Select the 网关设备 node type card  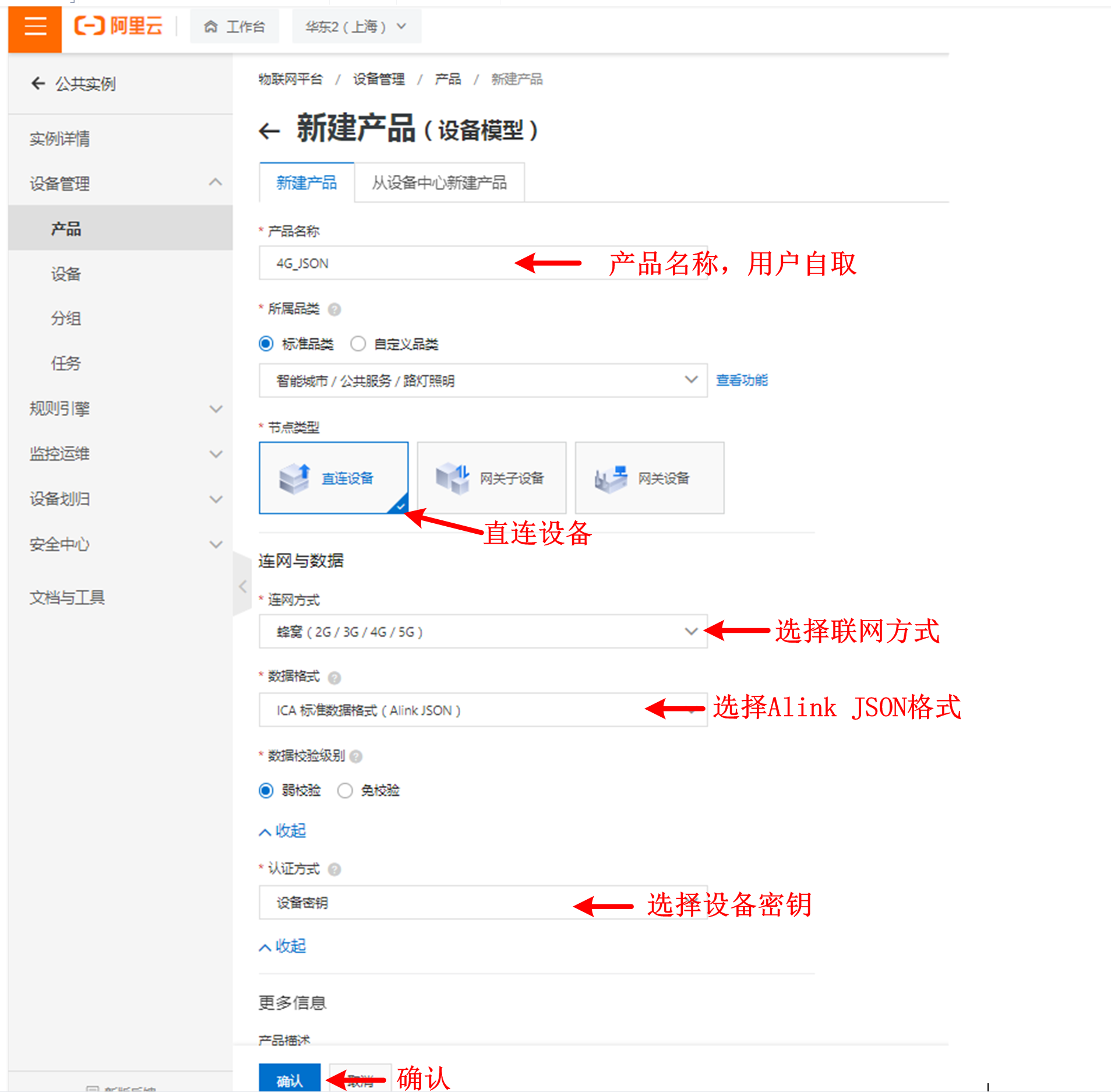click(649, 478)
